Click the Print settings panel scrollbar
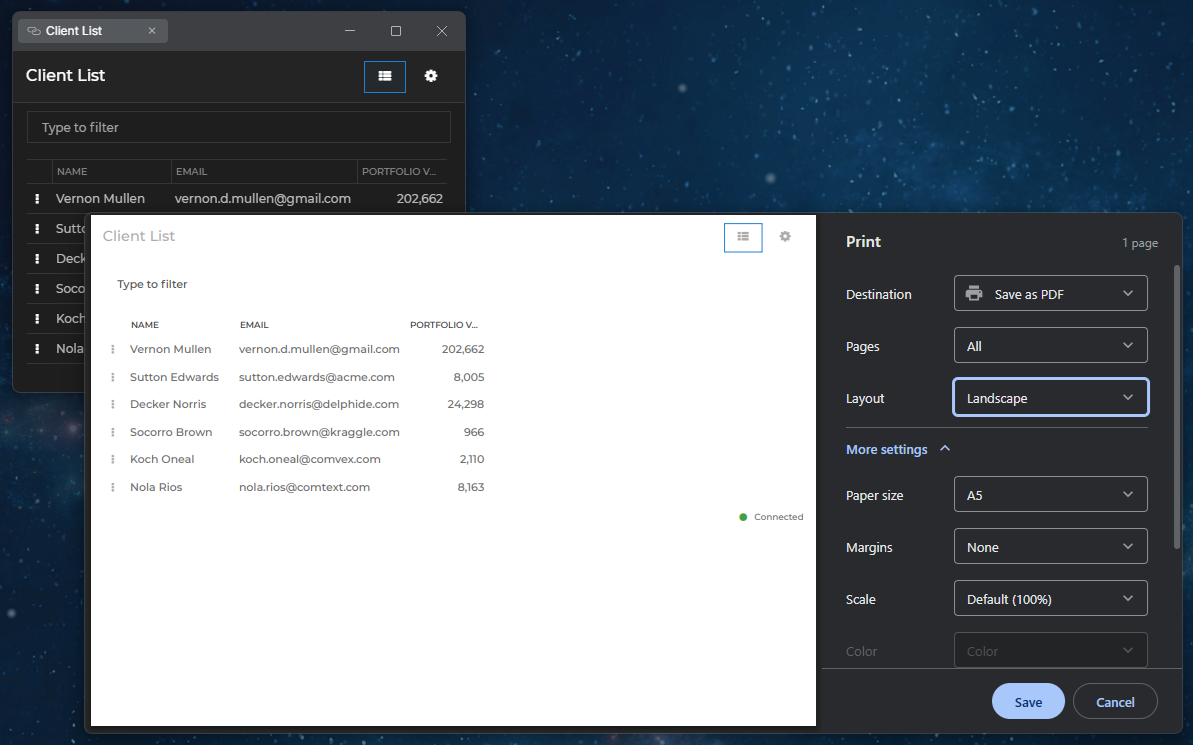Viewport: 1193px width, 745px height. (1178, 406)
